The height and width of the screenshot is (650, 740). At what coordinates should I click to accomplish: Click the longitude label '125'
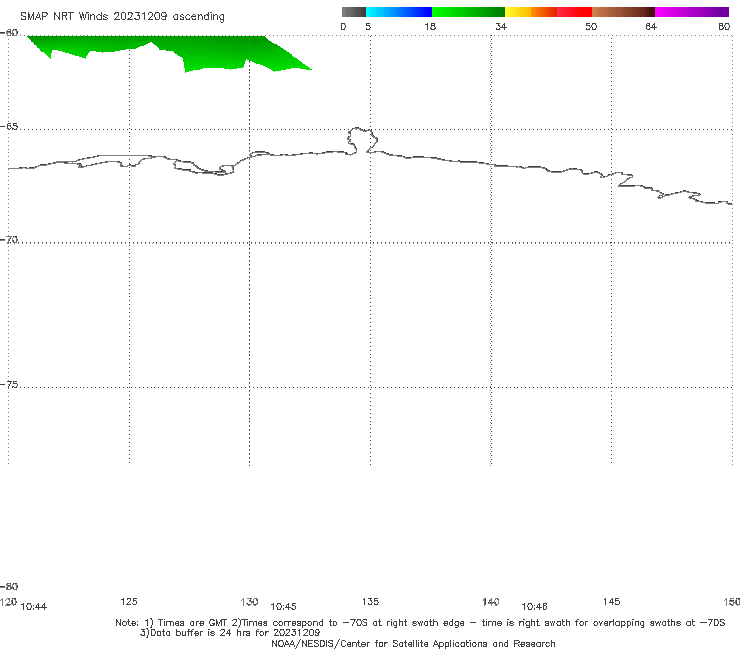click(x=129, y=601)
